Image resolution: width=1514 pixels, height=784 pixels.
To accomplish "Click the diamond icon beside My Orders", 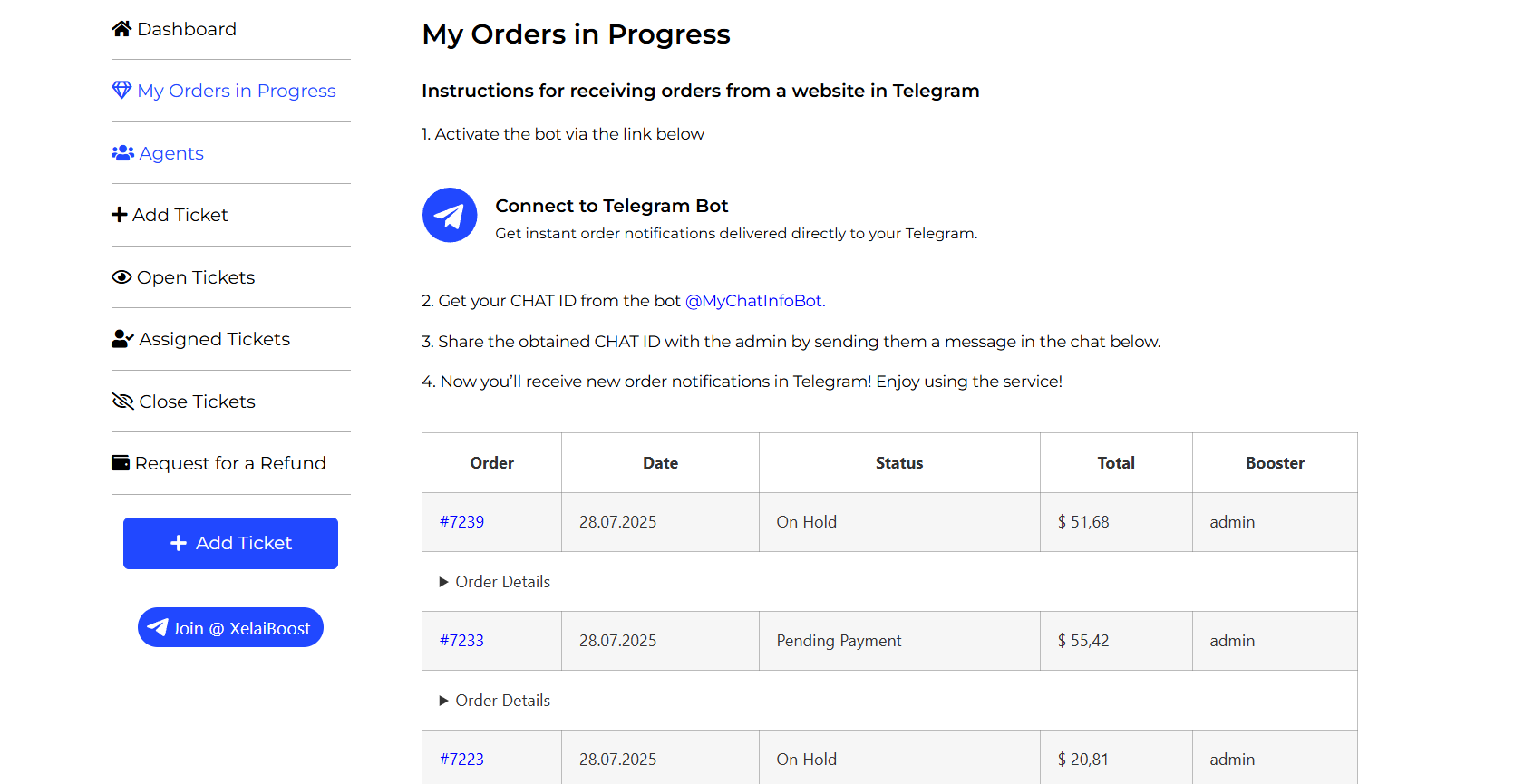I will (121, 91).
